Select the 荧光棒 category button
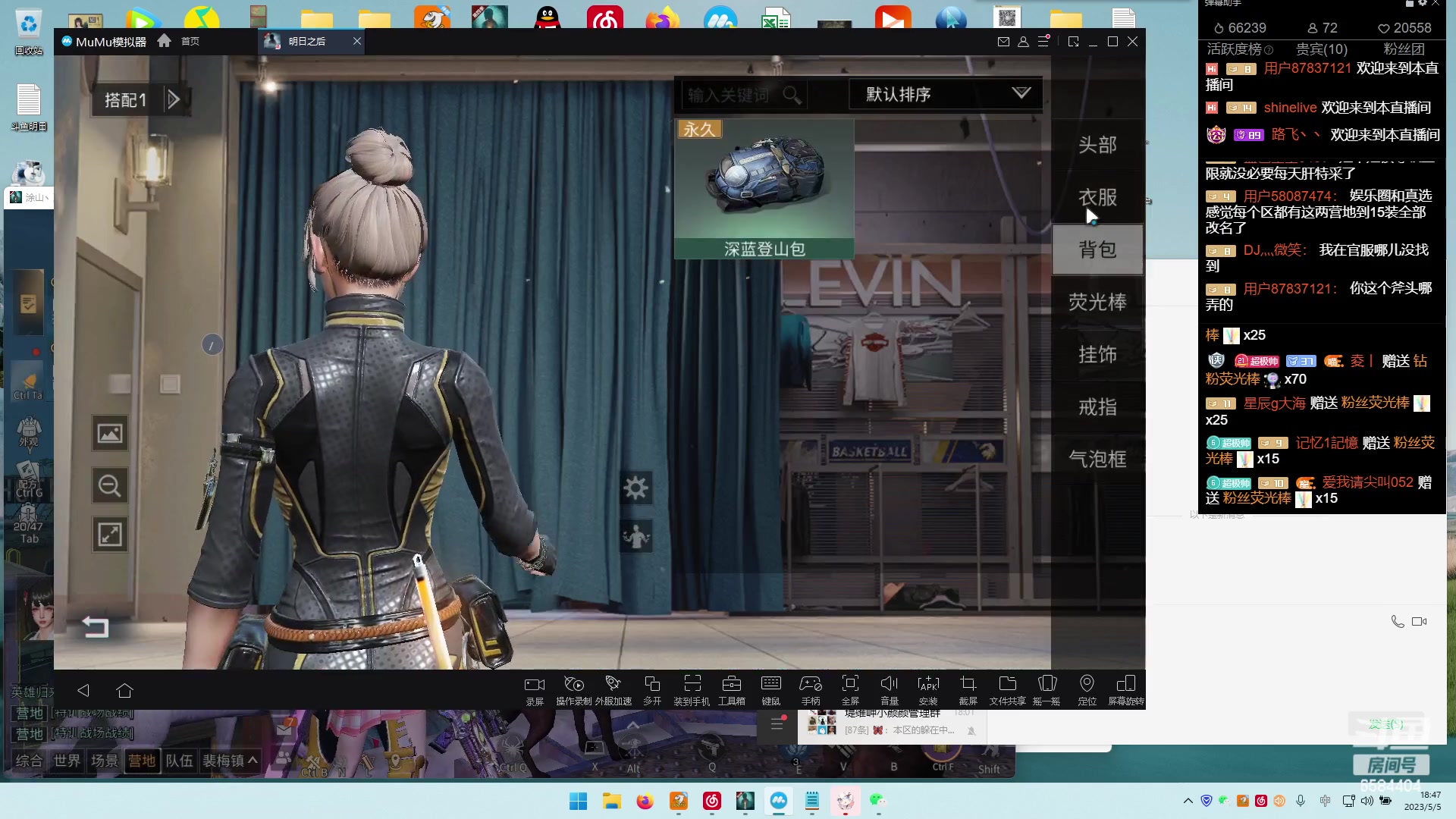The height and width of the screenshot is (819, 1456). click(1097, 302)
